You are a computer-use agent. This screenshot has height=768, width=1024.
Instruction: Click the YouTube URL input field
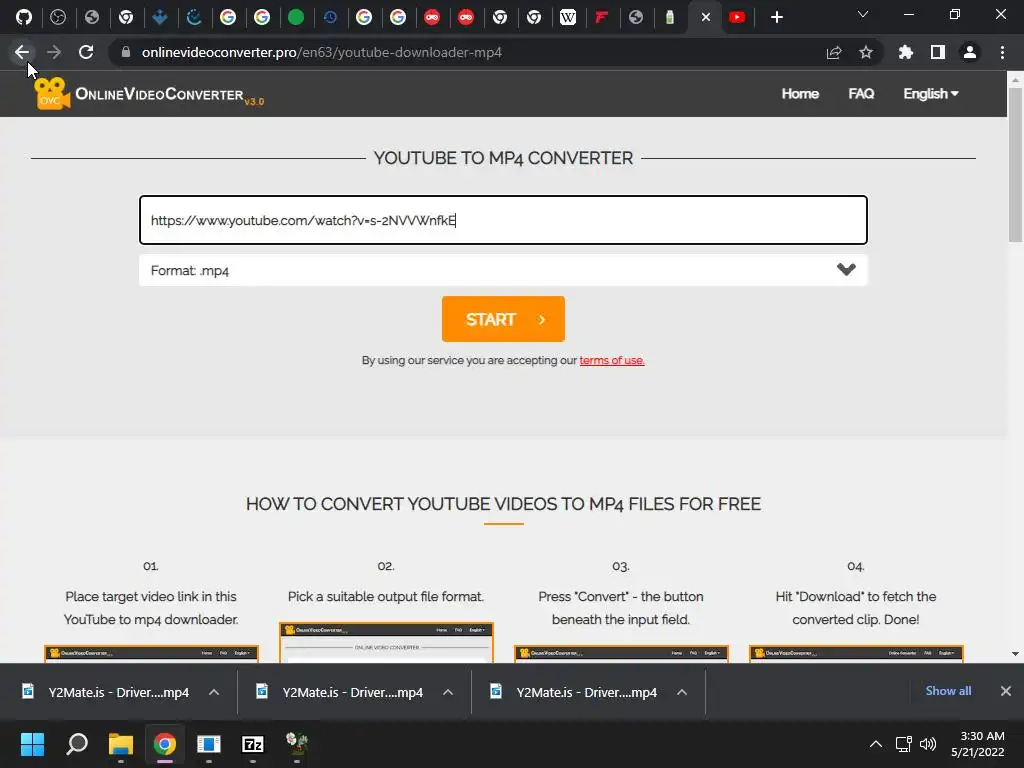(503, 220)
